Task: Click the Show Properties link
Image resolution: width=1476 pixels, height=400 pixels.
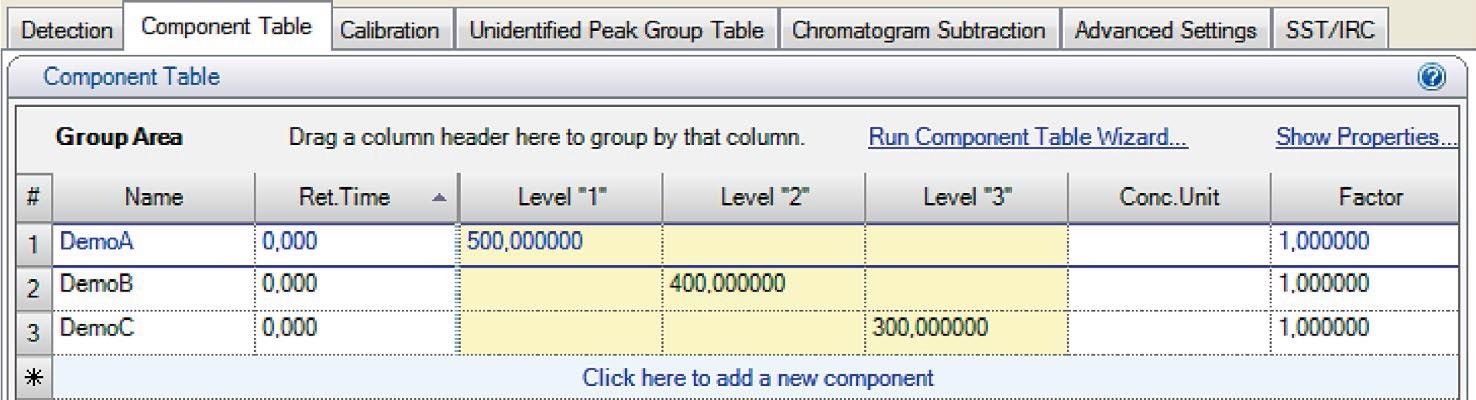Action: click(x=1365, y=137)
